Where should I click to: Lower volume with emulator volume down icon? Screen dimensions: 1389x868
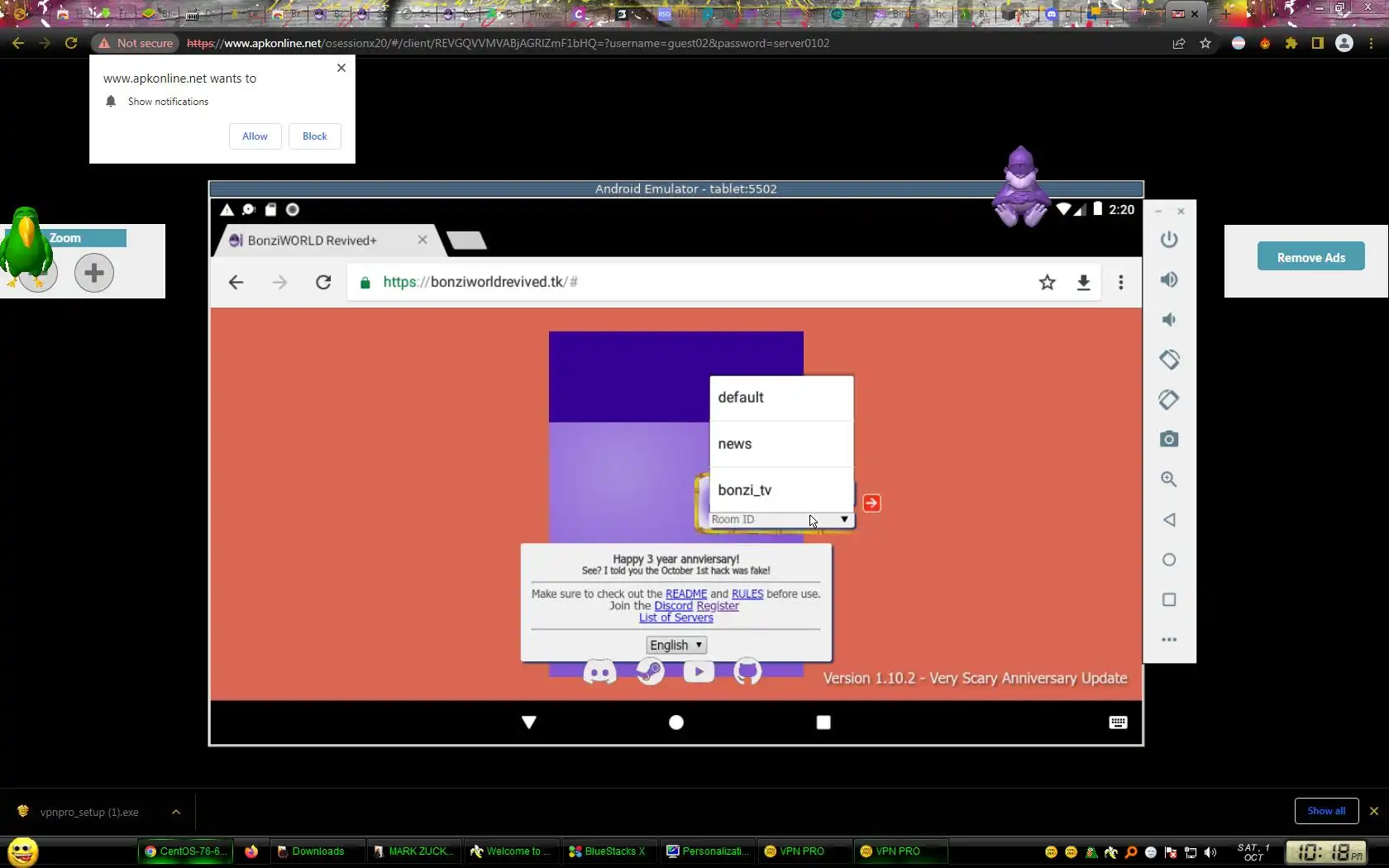[1168, 320]
